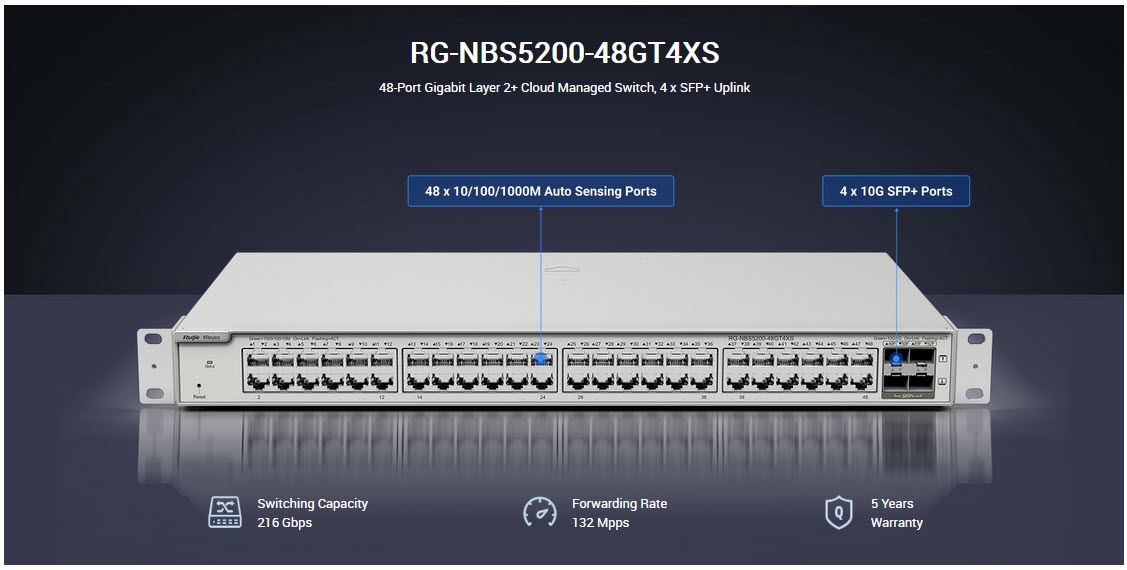Click the fourth port group, ports 37-48
Image resolution: width=1127 pixels, height=570 pixels.
pyautogui.click(x=799, y=370)
